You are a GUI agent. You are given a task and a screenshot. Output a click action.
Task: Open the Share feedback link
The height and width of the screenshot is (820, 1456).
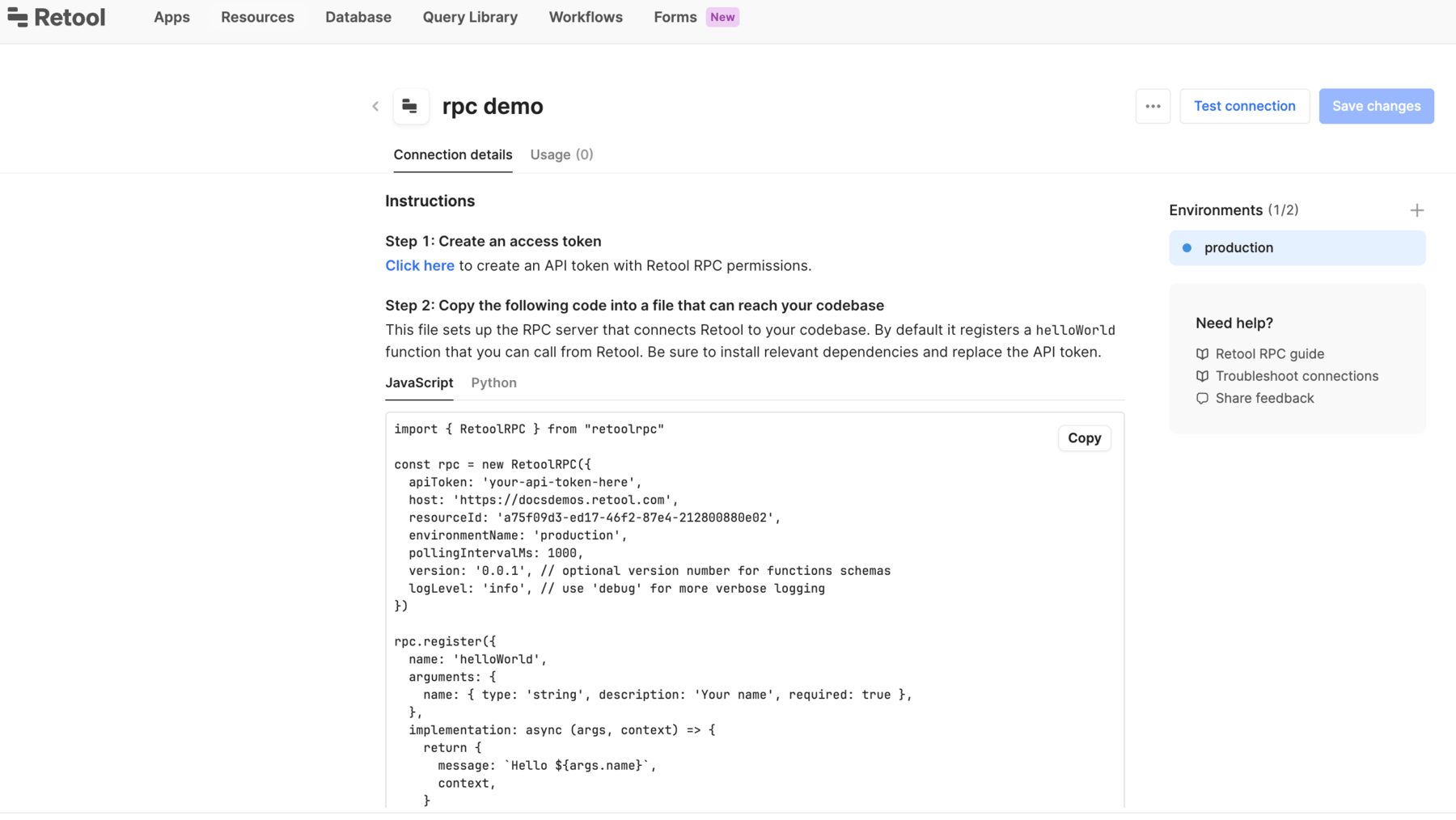point(1264,399)
